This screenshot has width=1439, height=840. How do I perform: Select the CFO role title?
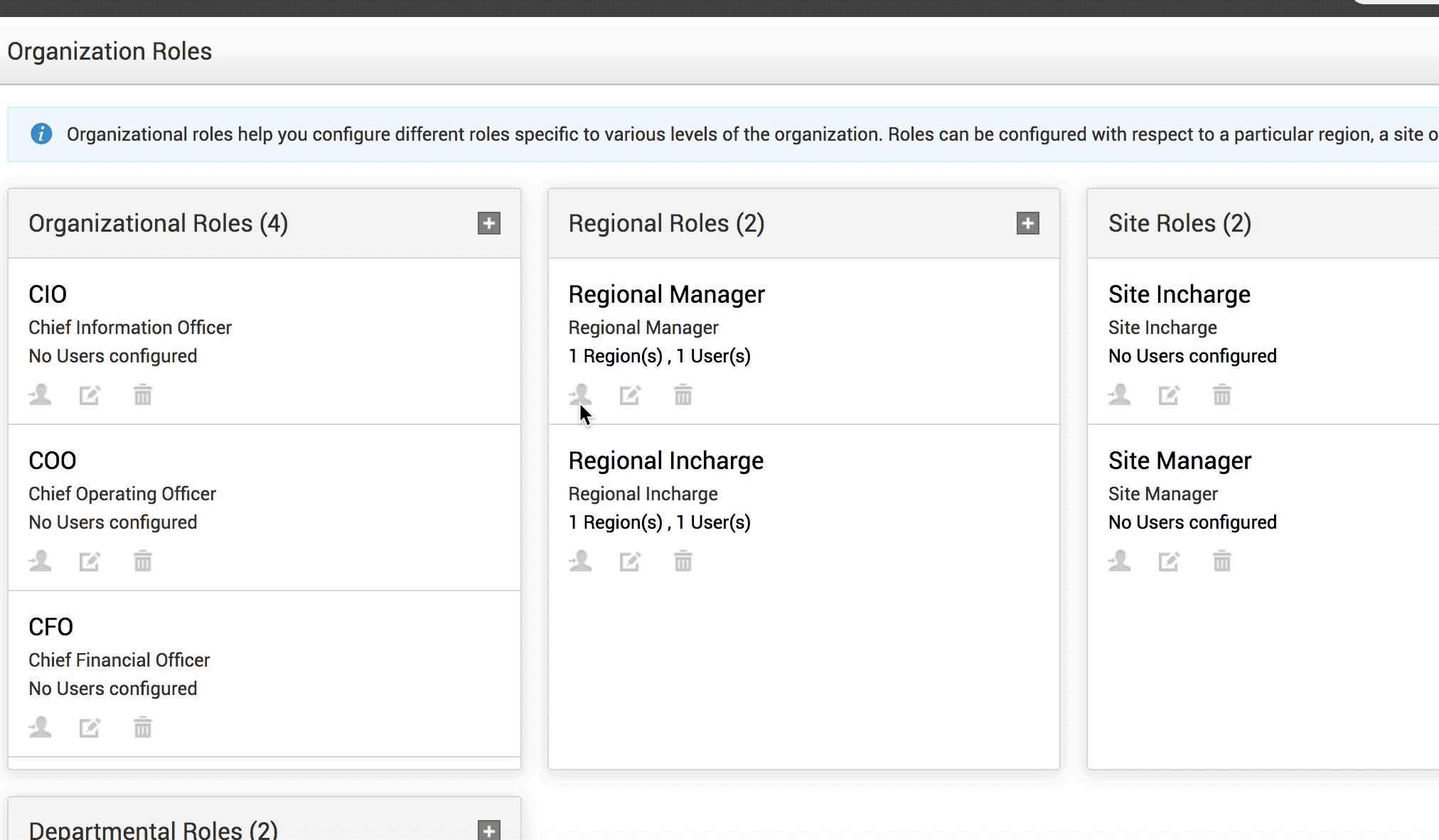click(x=50, y=627)
